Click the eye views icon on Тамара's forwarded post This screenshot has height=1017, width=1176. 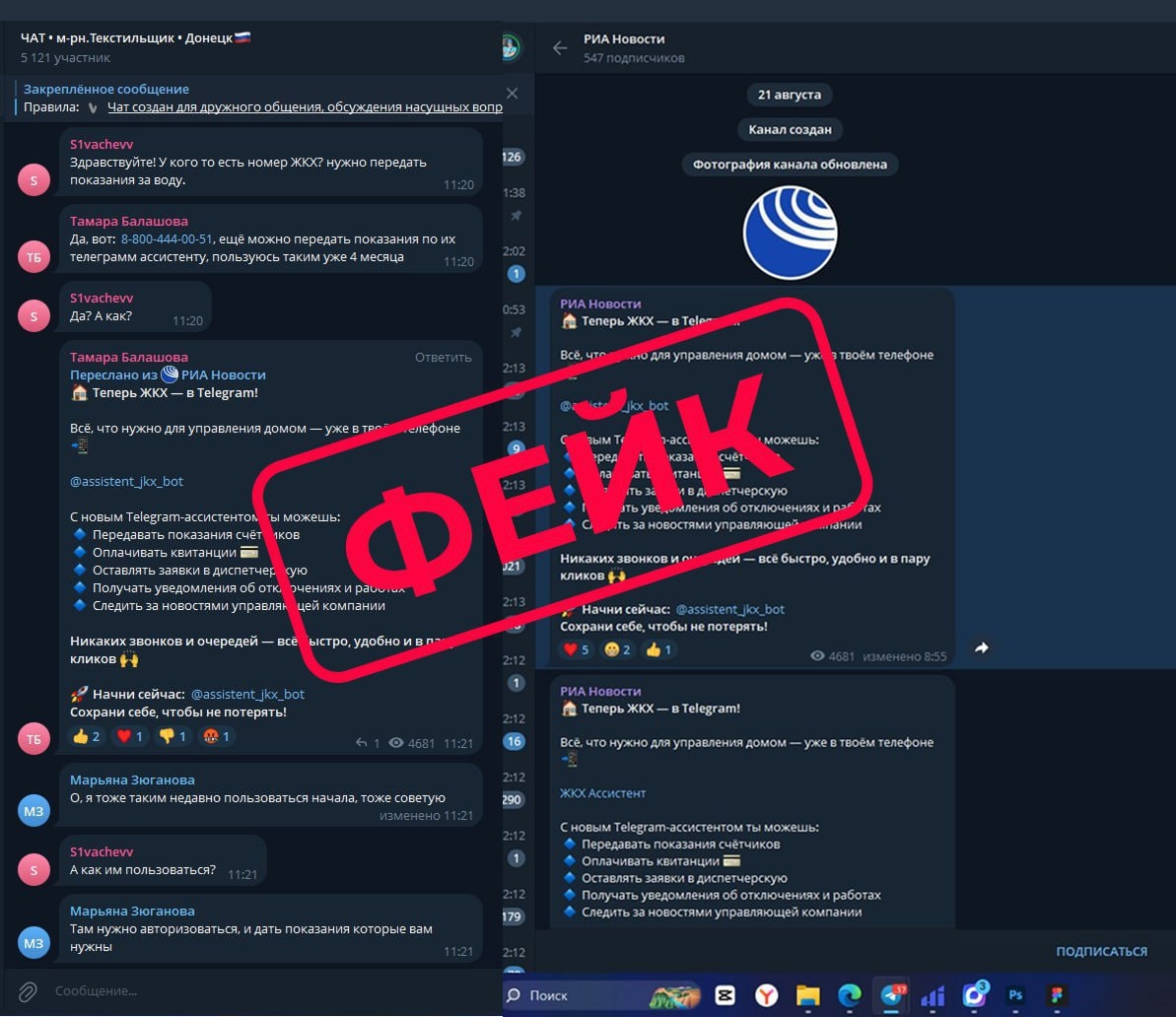click(396, 742)
